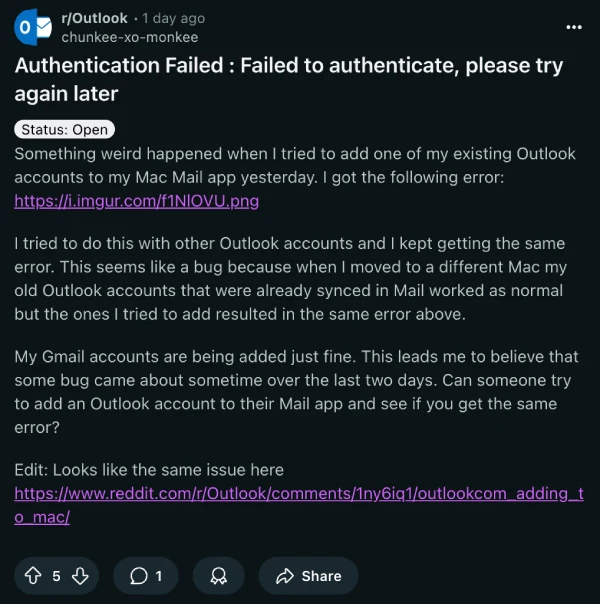Open the three-dot post options menu
This screenshot has width=600, height=604.
(x=573, y=27)
